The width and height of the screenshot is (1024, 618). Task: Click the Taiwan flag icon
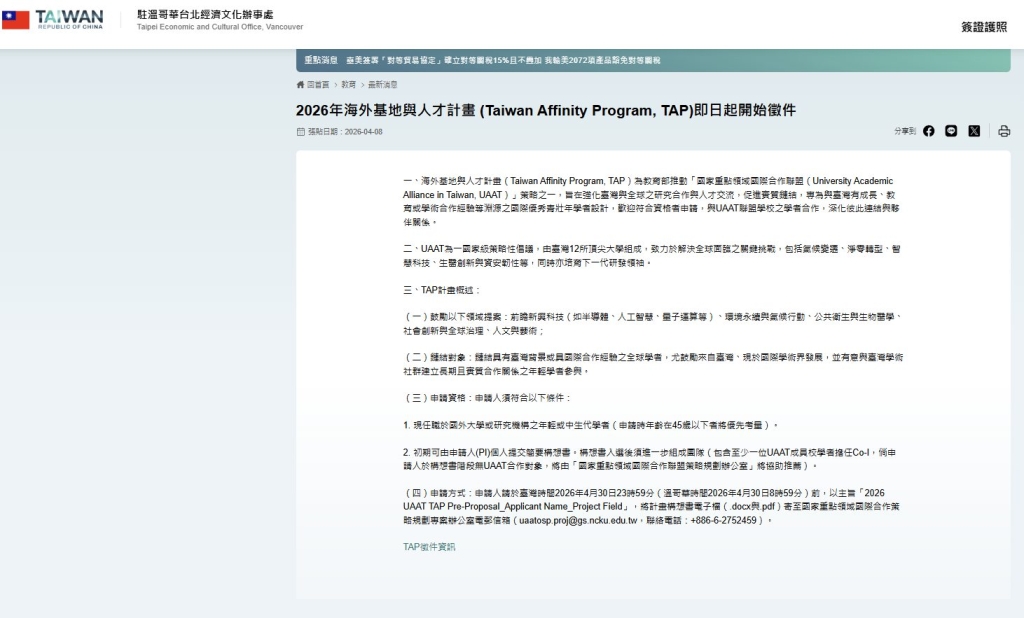(16, 20)
